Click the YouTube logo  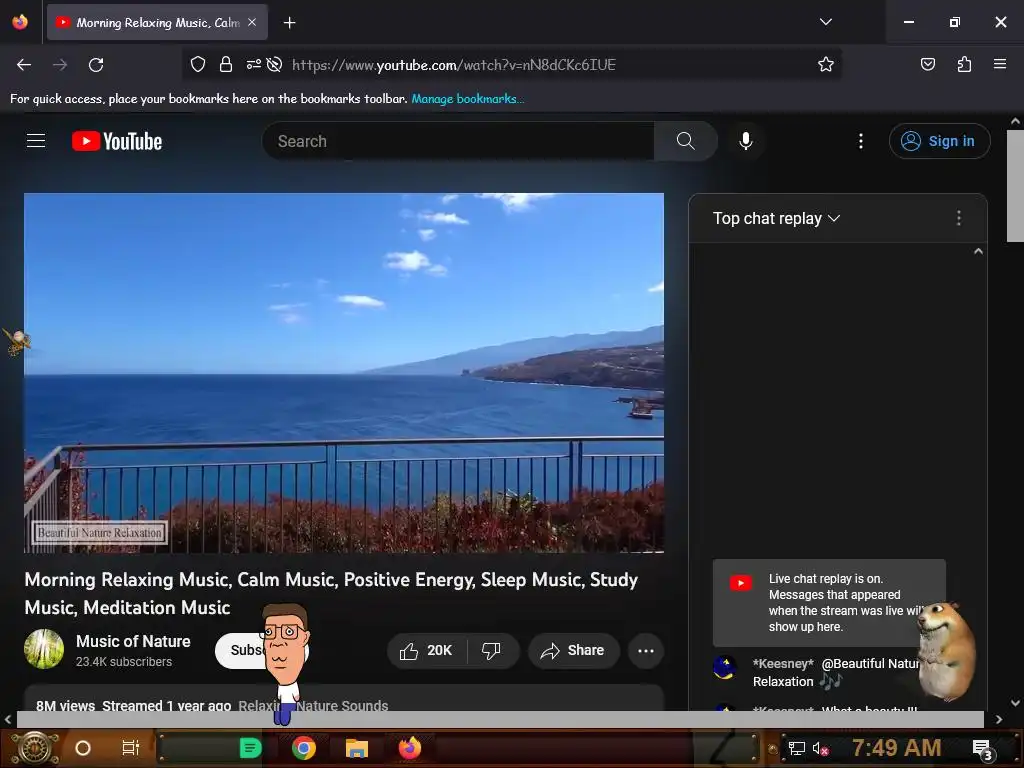(x=117, y=141)
